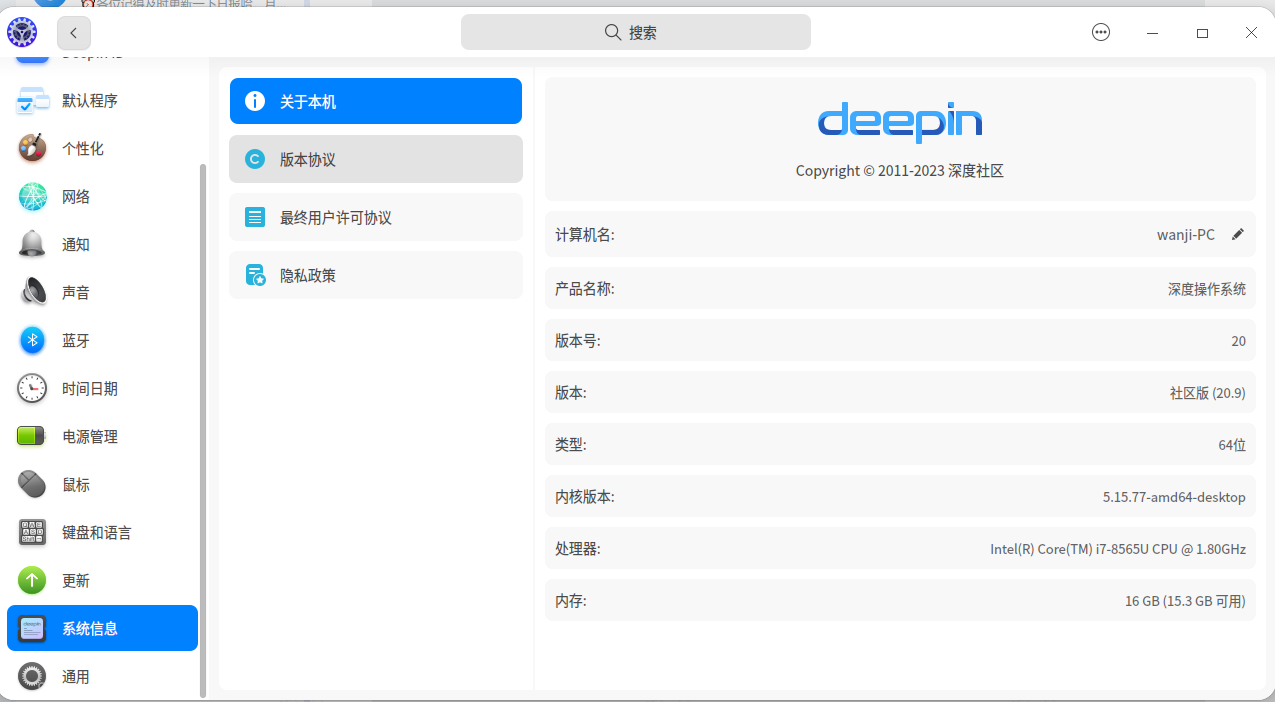The height and width of the screenshot is (702, 1275).
Task: Select the Network (网络) globe icon
Action: pos(32,196)
